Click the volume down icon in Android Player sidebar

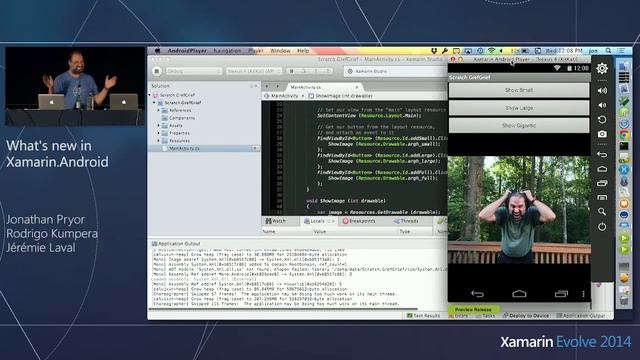(x=602, y=105)
